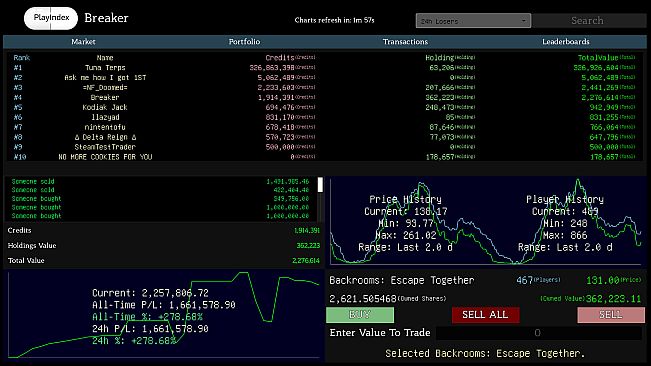Click the SELL ALL button

click(x=485, y=315)
